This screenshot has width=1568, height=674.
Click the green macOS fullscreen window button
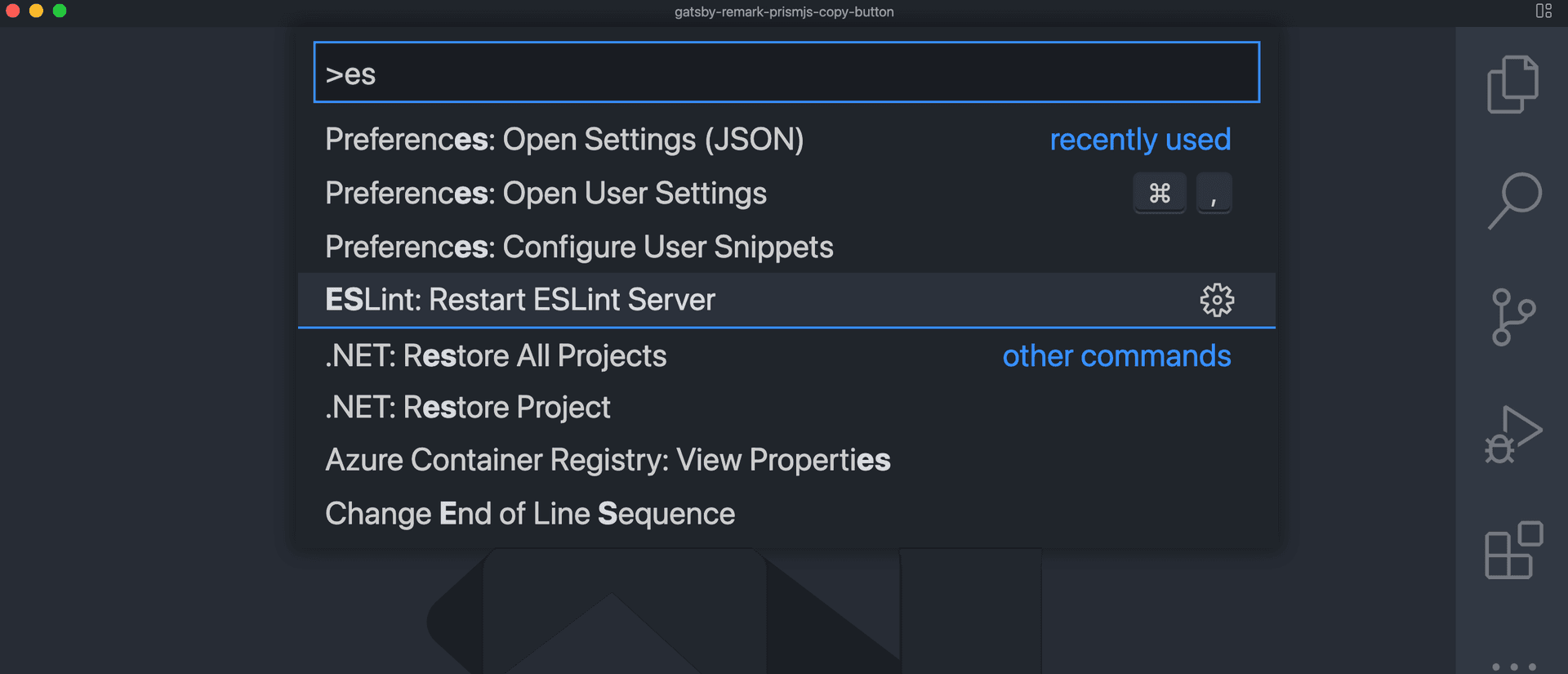pos(60,11)
